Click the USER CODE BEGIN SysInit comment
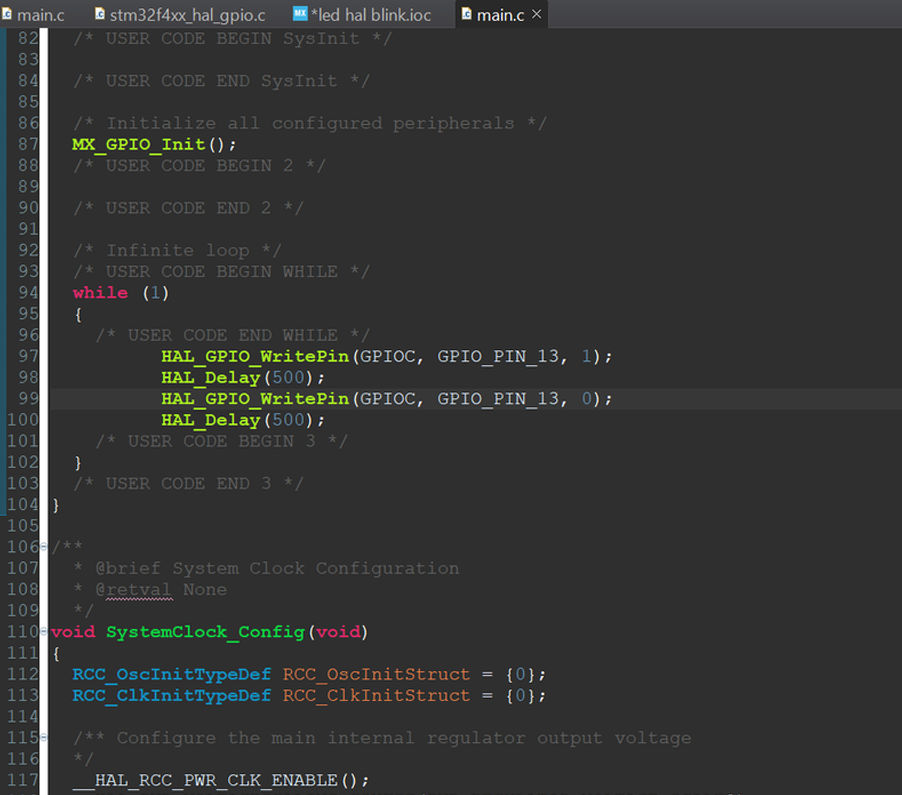 tap(232, 39)
